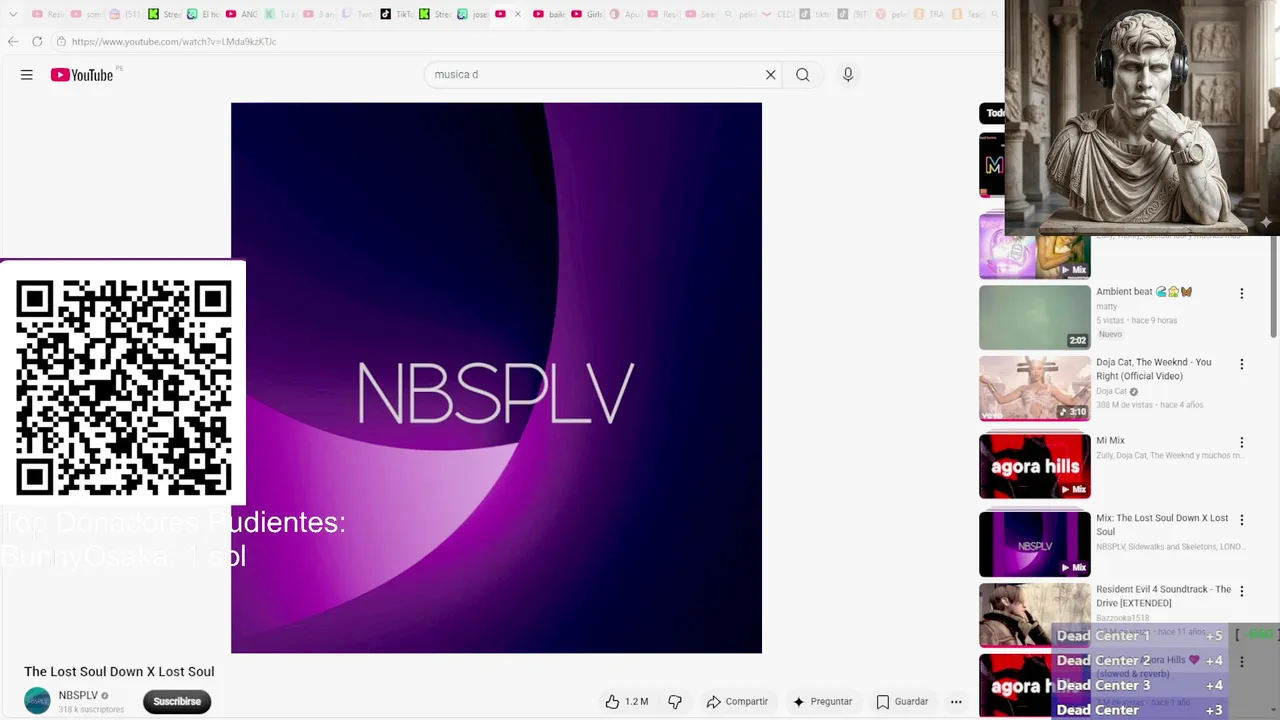The image size is (1280, 720).
Task: Click '318 k suscriptores' text
Action: pyautogui.click(x=91, y=710)
